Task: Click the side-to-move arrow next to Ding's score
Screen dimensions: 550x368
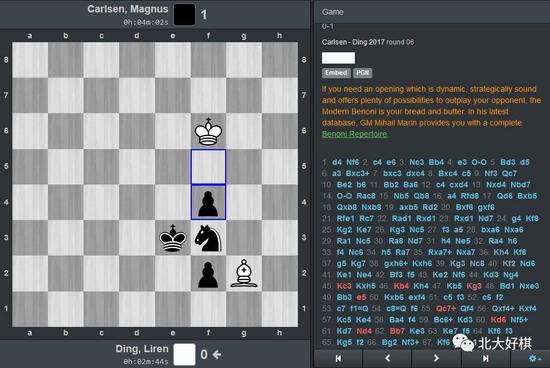Action: tap(217, 355)
